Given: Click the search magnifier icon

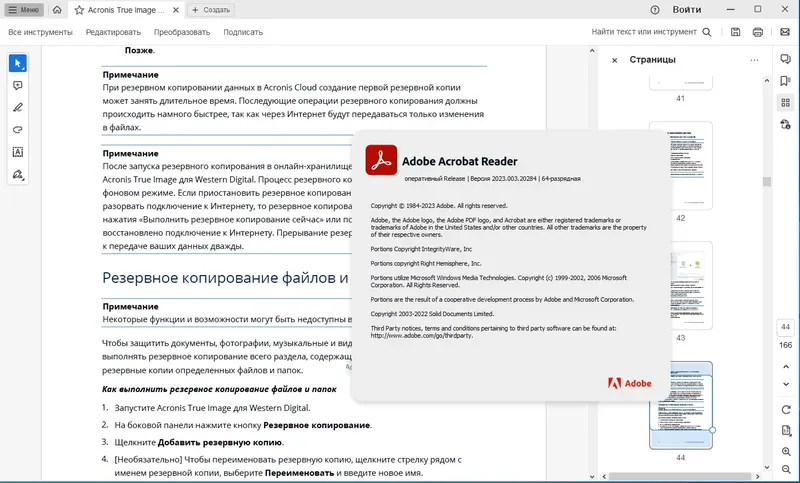Looking at the screenshot, I should [707, 32].
